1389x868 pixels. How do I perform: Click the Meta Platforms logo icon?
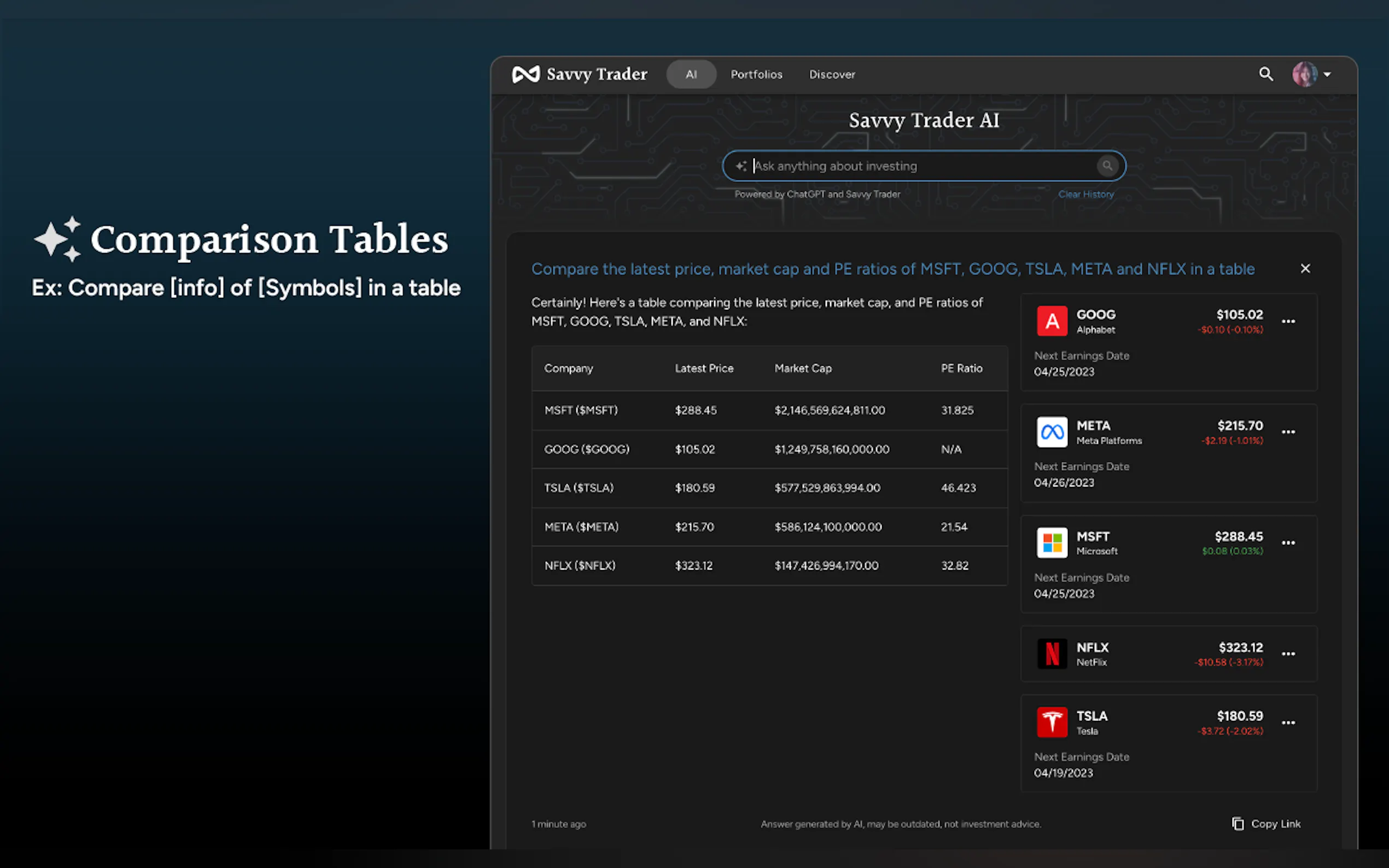click(1052, 432)
